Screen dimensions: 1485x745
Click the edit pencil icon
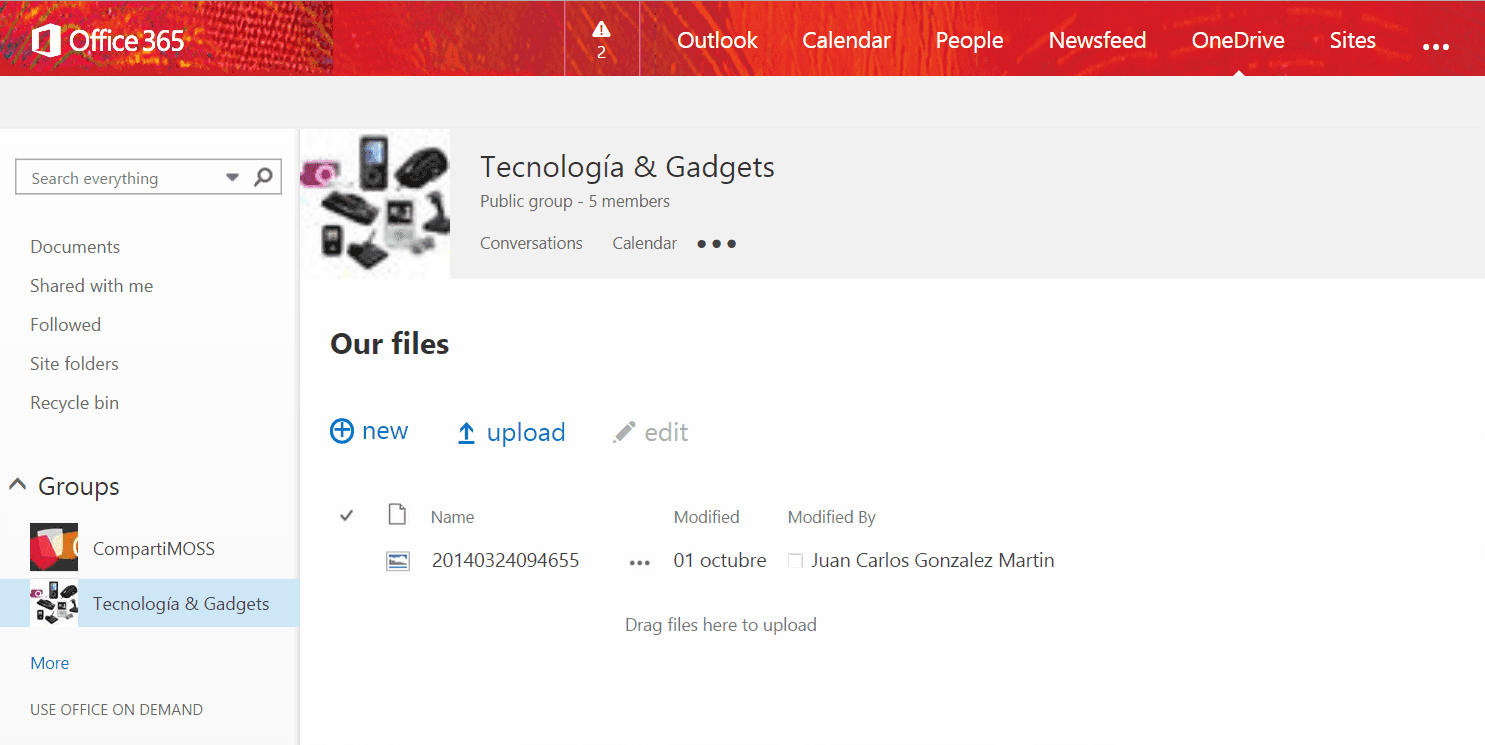(624, 432)
